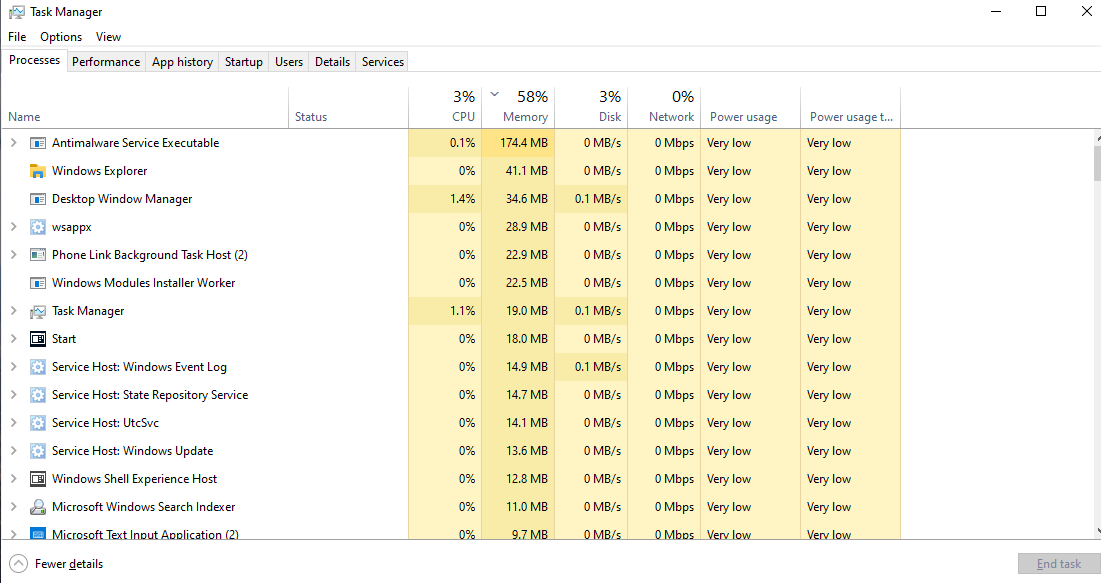Expand the wsappx process group

[x=13, y=227]
